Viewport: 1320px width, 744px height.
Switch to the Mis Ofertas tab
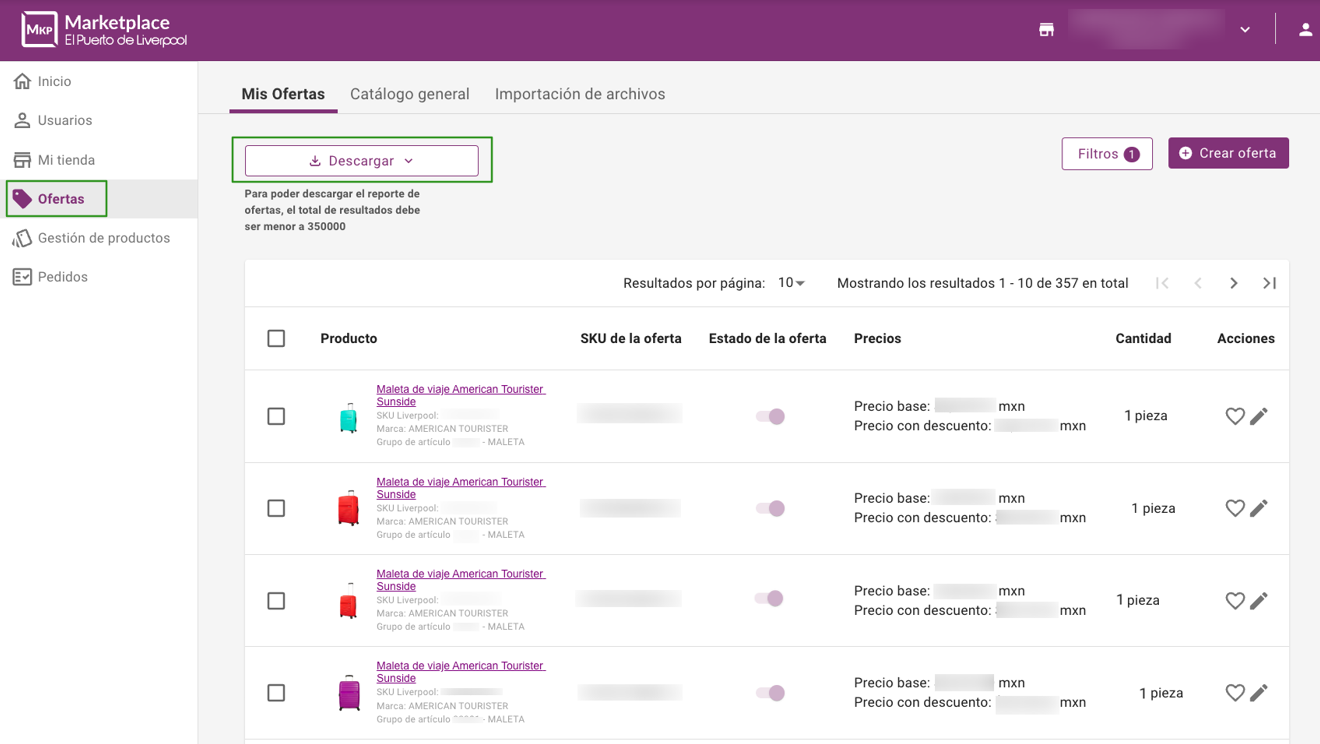pos(283,94)
